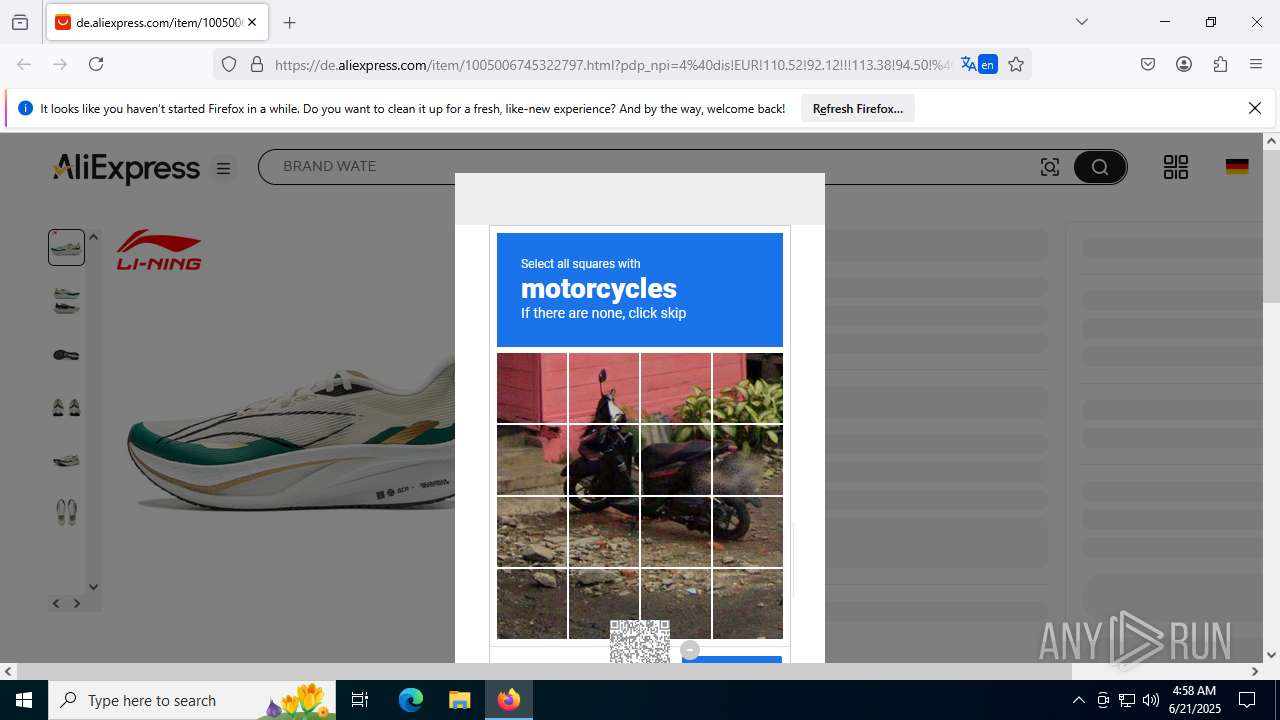Go to next image with right chevron
Screen dimensions: 1280x720
77,603
